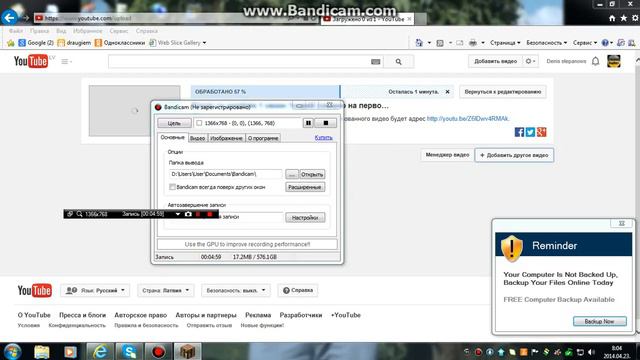
Task: Switch to the Видео tab in Bandicam
Action: 198,138
